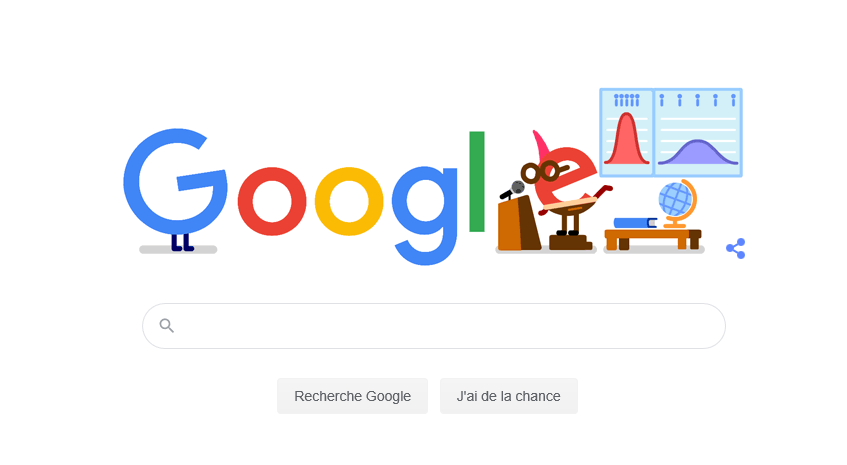The height and width of the screenshot is (465, 847).
Task: Click the red letter e wearing glasses
Action: pyautogui.click(x=564, y=176)
